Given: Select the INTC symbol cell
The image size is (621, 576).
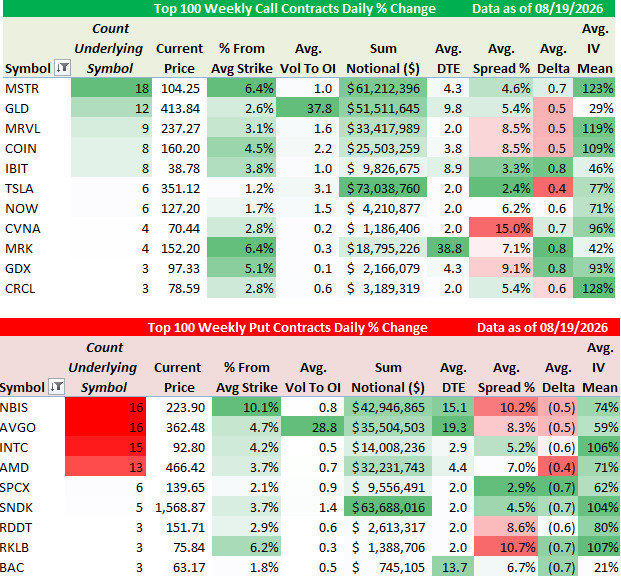Looking at the screenshot, I should point(32,447).
